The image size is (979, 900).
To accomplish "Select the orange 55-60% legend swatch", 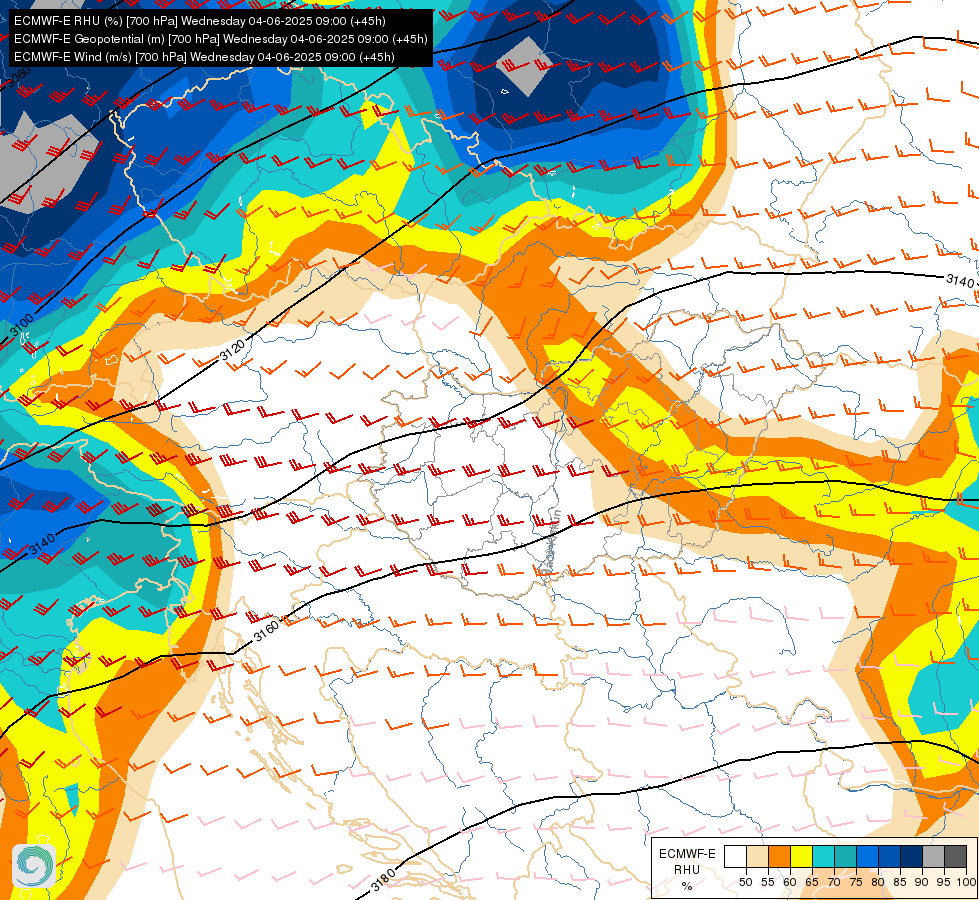I will (780, 856).
